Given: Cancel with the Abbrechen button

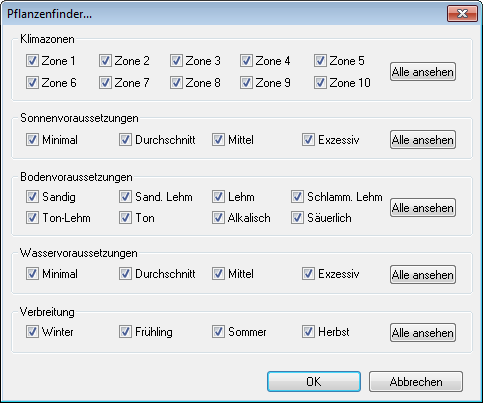Looking at the screenshot, I should (416, 382).
